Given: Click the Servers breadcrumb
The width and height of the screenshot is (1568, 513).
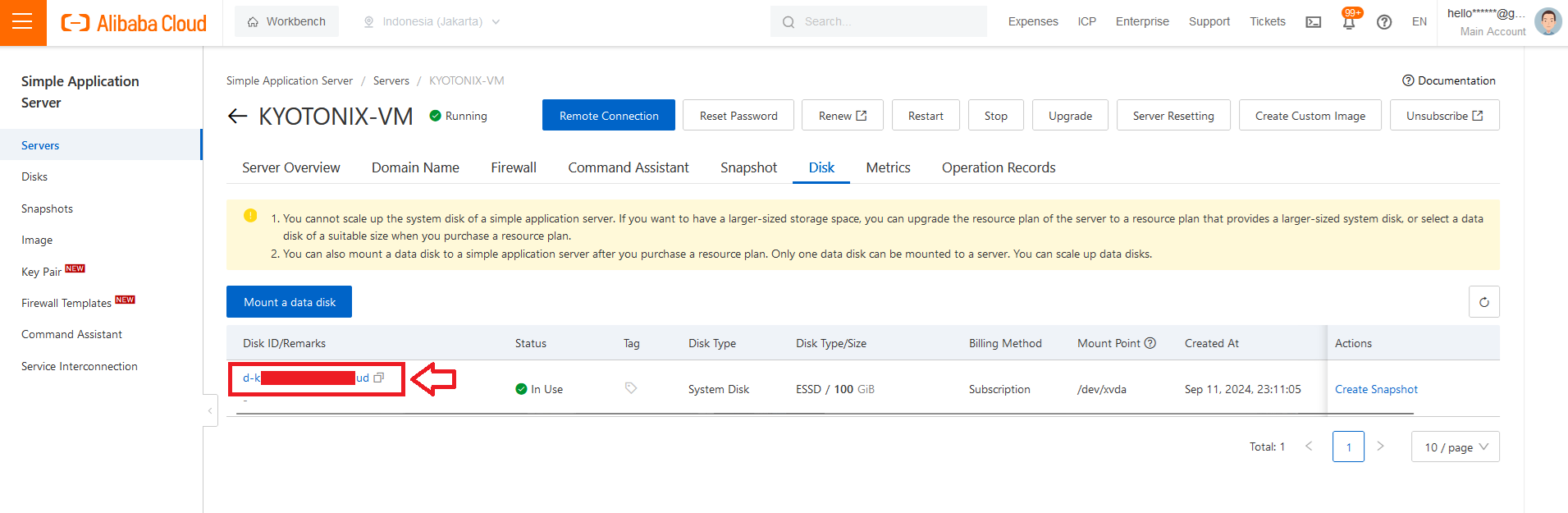Looking at the screenshot, I should [391, 80].
